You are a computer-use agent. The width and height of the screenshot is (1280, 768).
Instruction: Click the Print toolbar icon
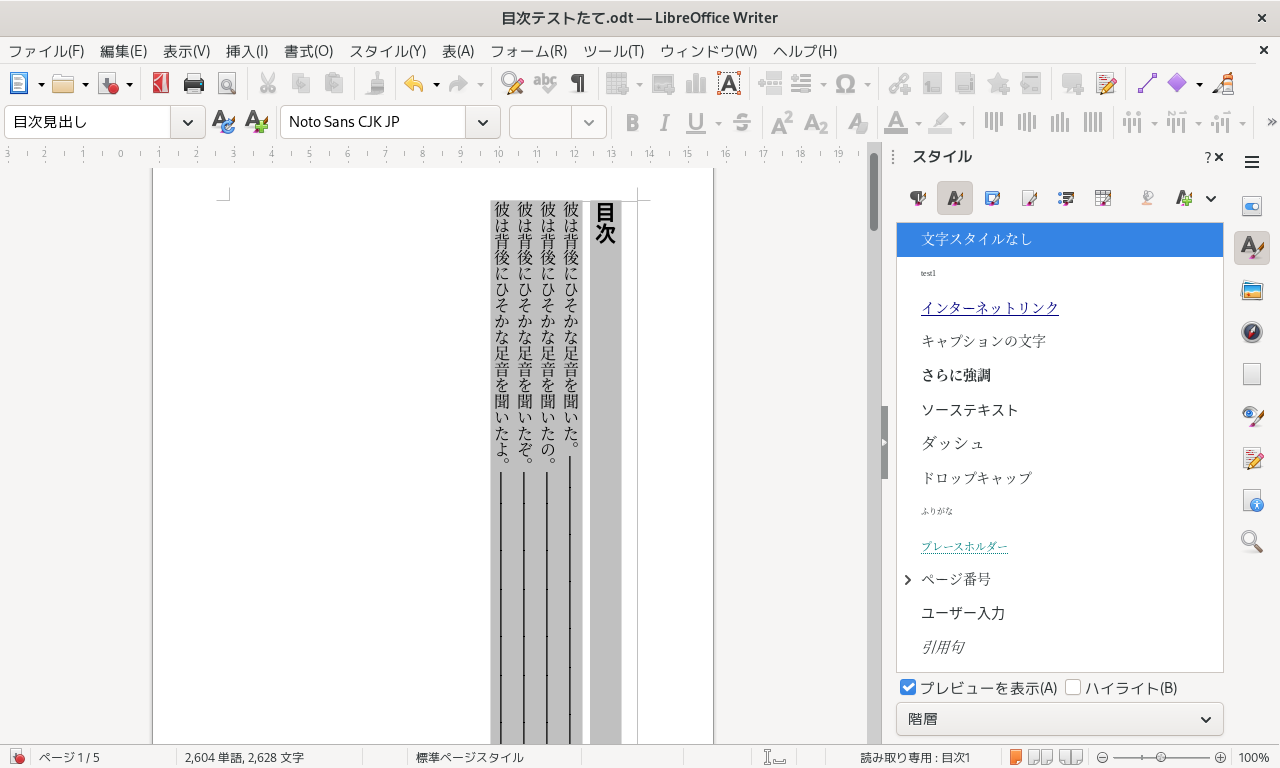tap(193, 84)
